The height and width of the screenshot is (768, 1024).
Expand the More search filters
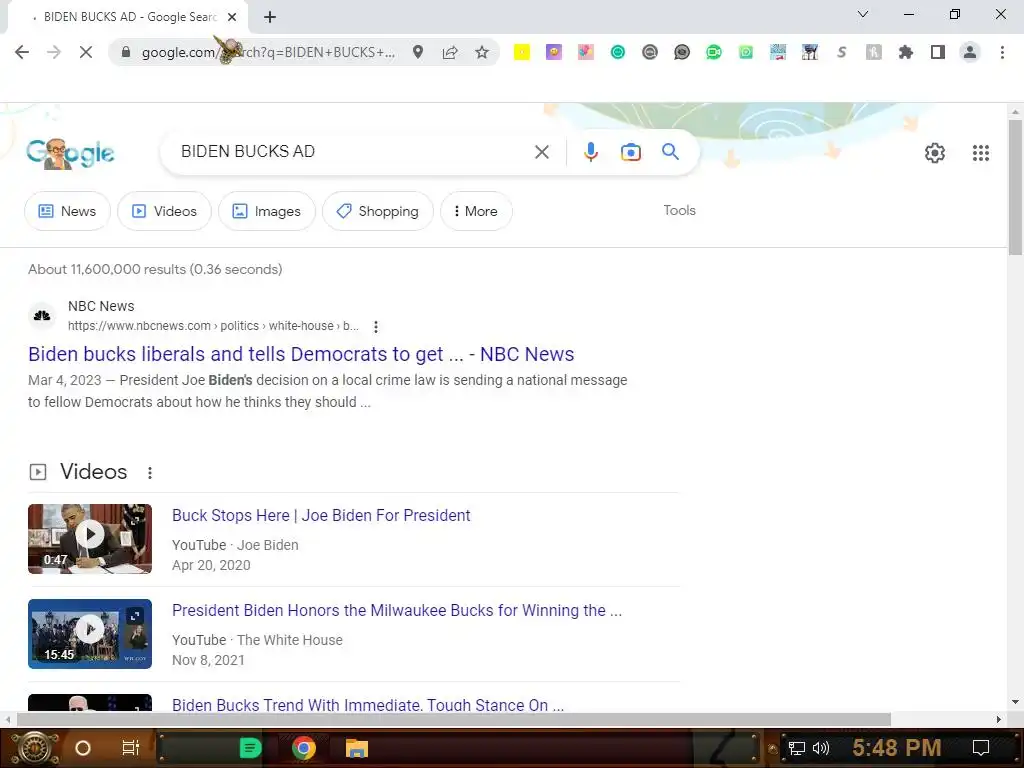coord(476,211)
